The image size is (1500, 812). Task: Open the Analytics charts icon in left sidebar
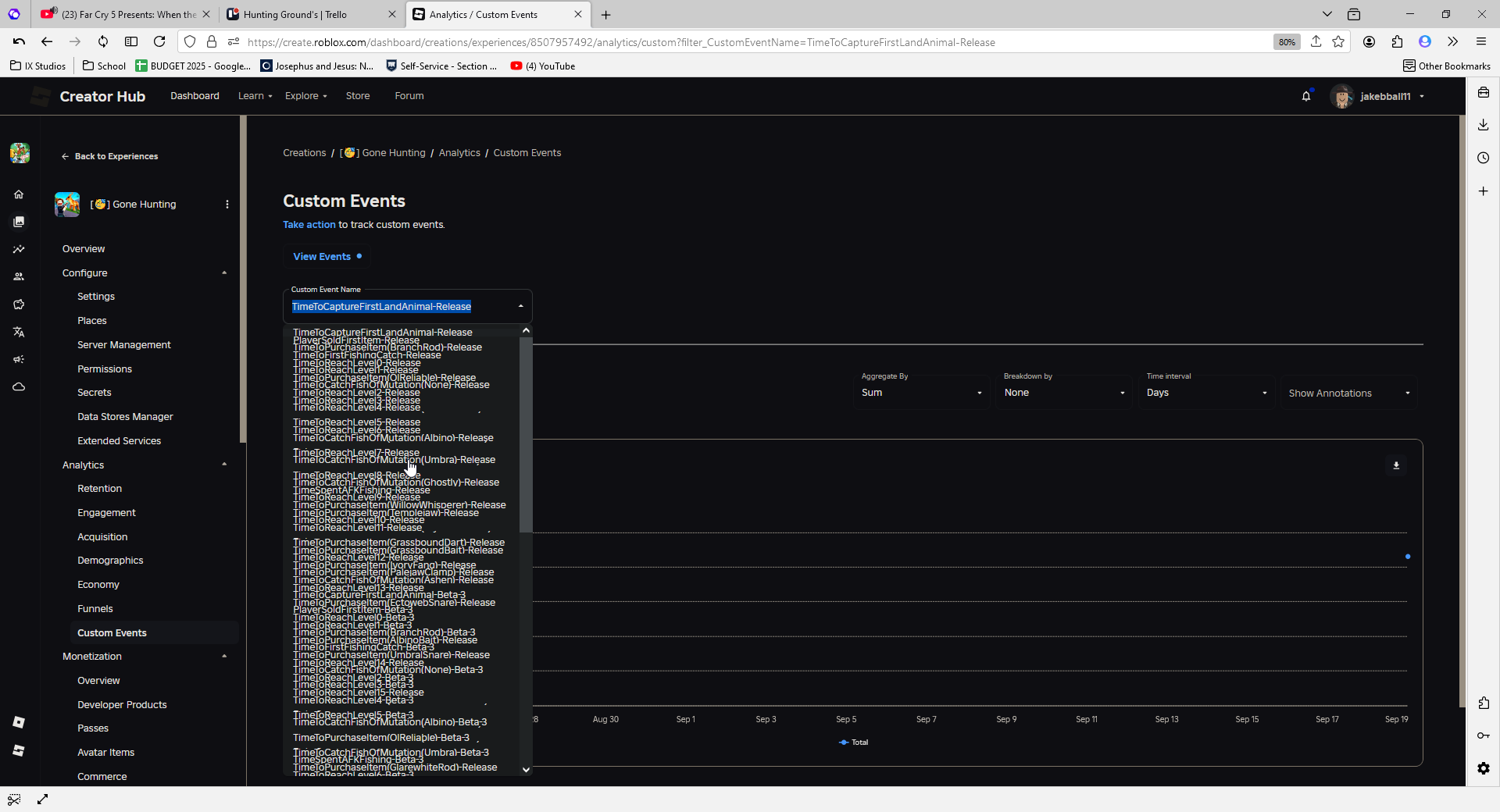pyautogui.click(x=19, y=249)
